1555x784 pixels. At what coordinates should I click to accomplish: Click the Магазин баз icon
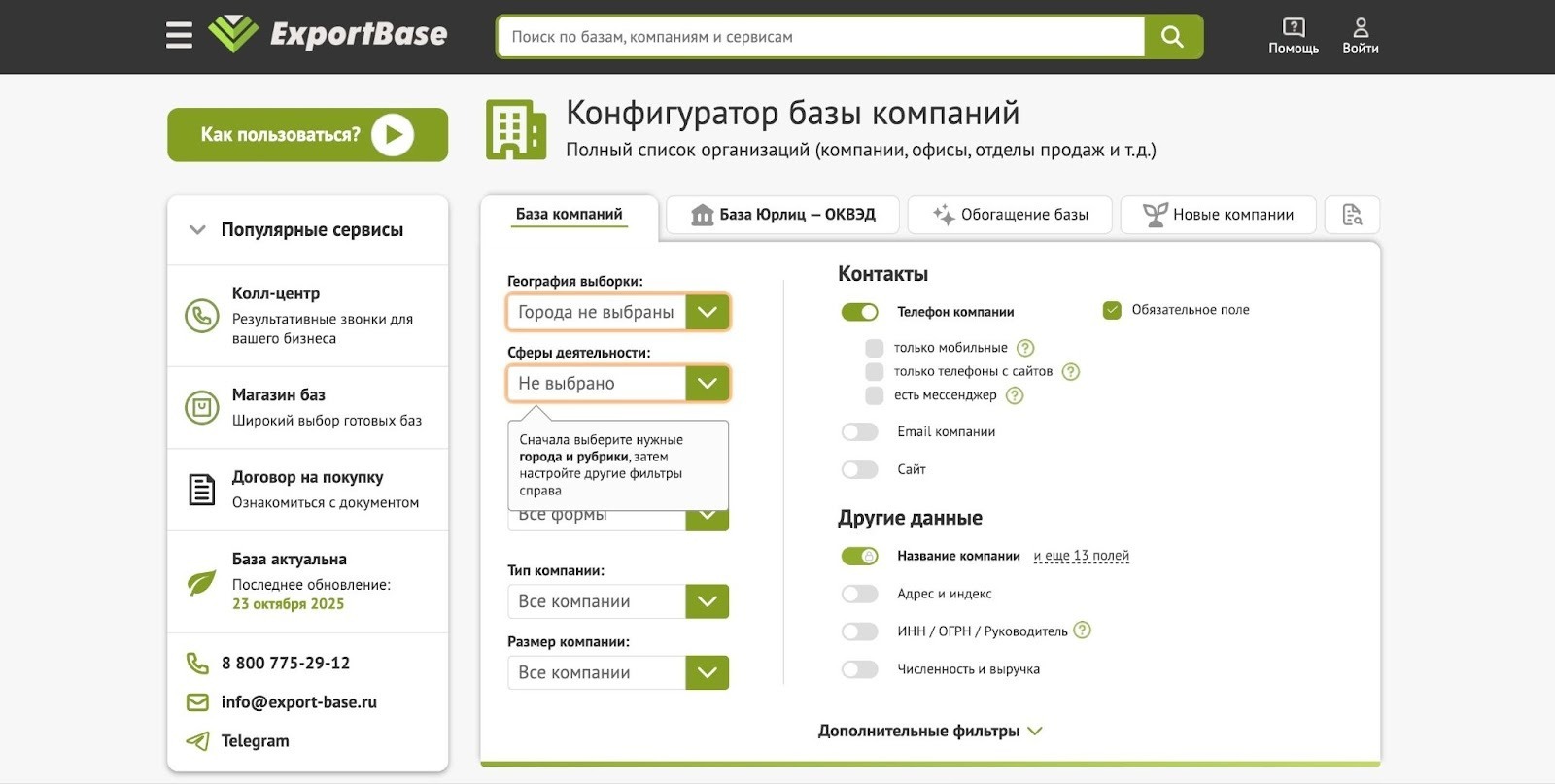[x=202, y=407]
